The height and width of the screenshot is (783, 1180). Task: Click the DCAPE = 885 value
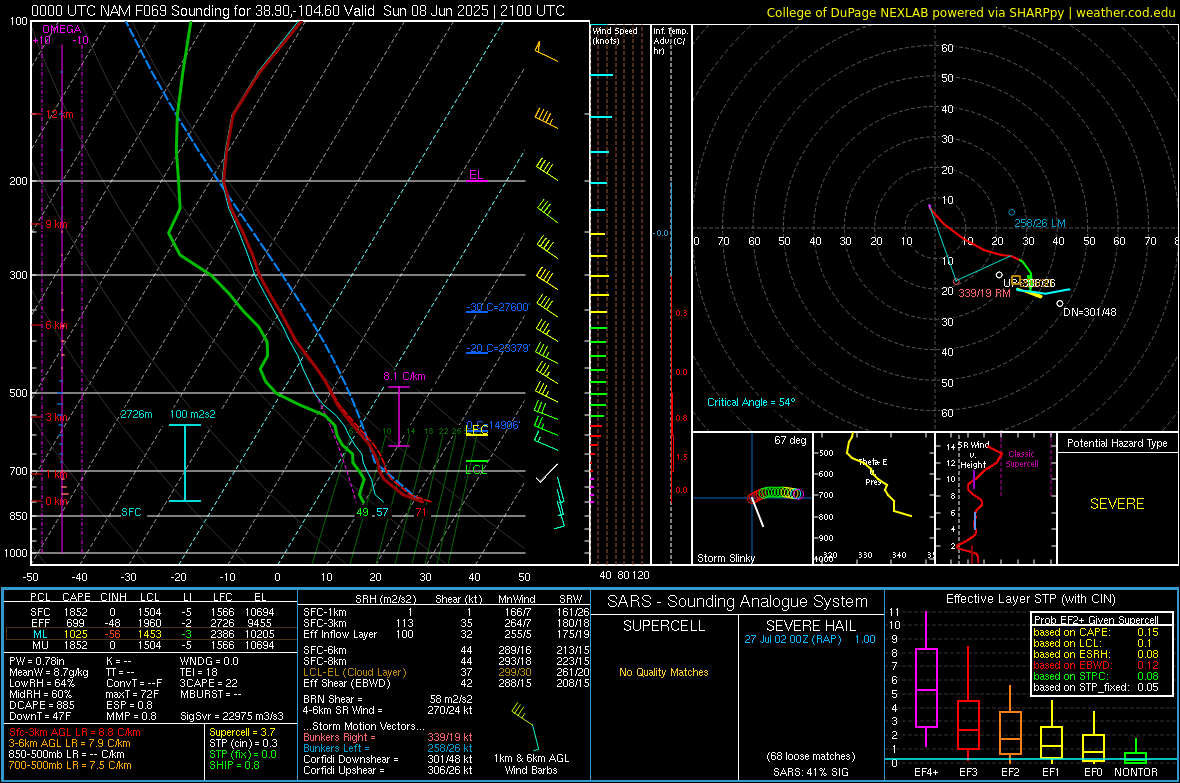pos(41,705)
